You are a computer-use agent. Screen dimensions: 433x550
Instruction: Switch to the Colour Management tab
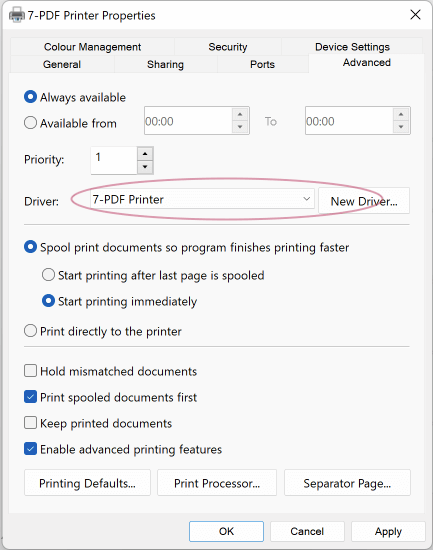(92, 47)
